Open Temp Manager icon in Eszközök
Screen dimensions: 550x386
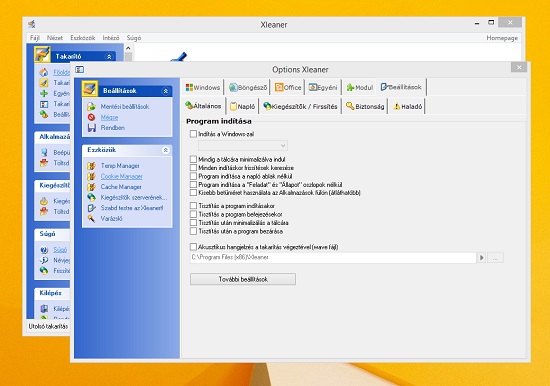pos(92,166)
